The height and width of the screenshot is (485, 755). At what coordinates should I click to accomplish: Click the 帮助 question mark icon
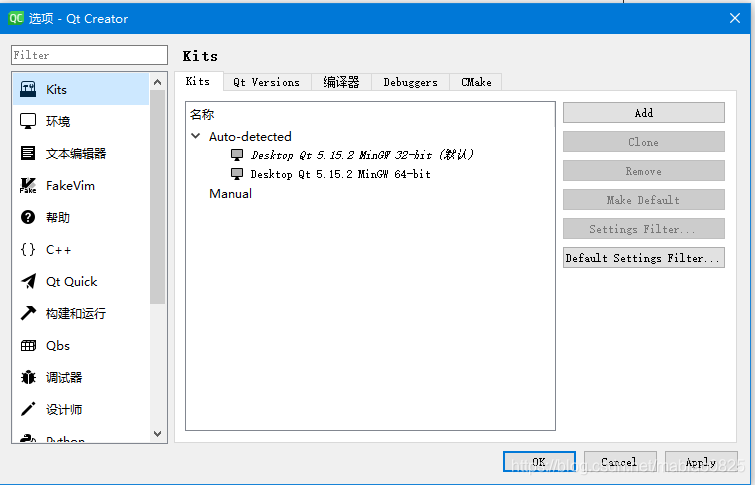[28, 217]
